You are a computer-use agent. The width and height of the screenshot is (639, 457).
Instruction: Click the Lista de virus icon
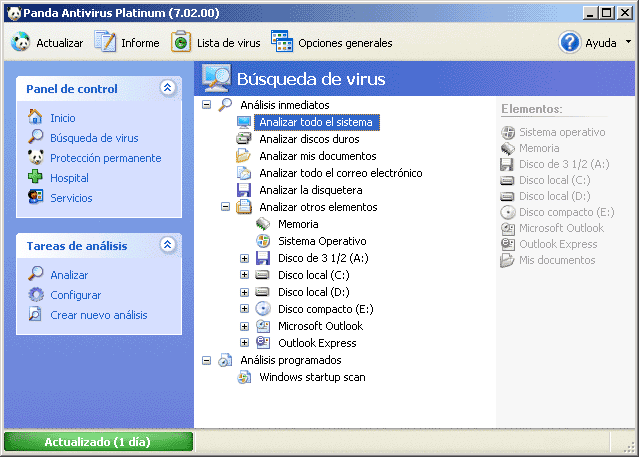(181, 42)
